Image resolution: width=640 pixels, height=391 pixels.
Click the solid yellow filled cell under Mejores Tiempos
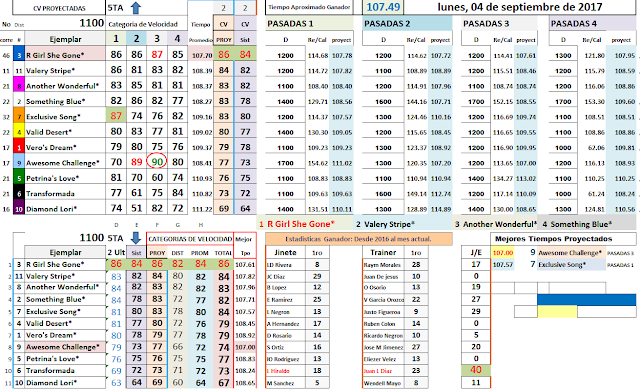pyautogui.click(x=557, y=312)
